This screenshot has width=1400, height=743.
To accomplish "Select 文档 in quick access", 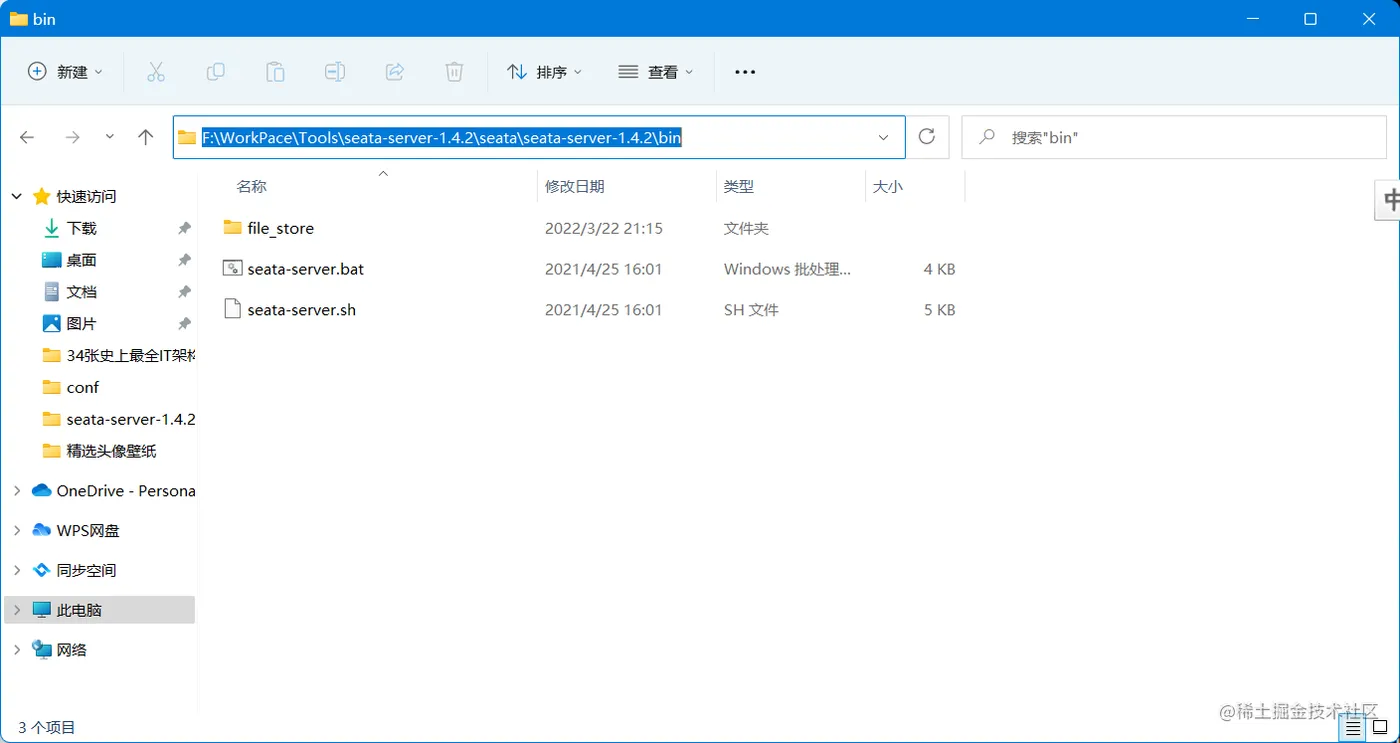I will [82, 292].
